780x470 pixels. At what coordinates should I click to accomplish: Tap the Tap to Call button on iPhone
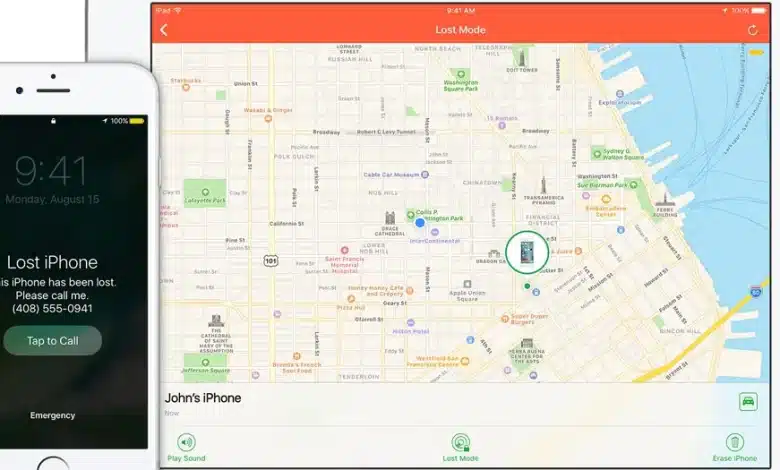click(x=52, y=341)
